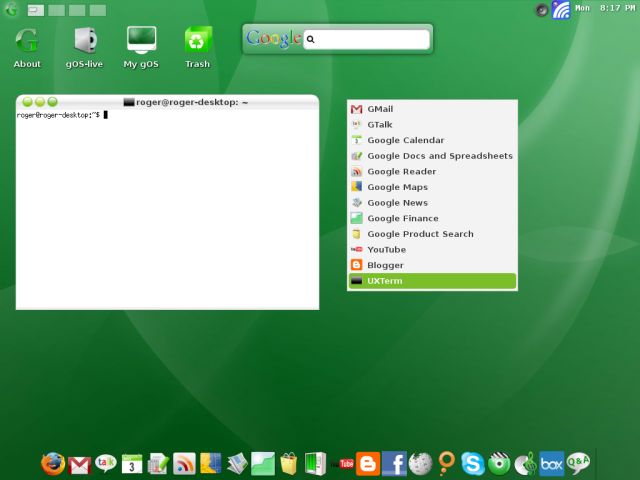
Task: Open Google Finance chart dock icon
Action: tap(263, 464)
